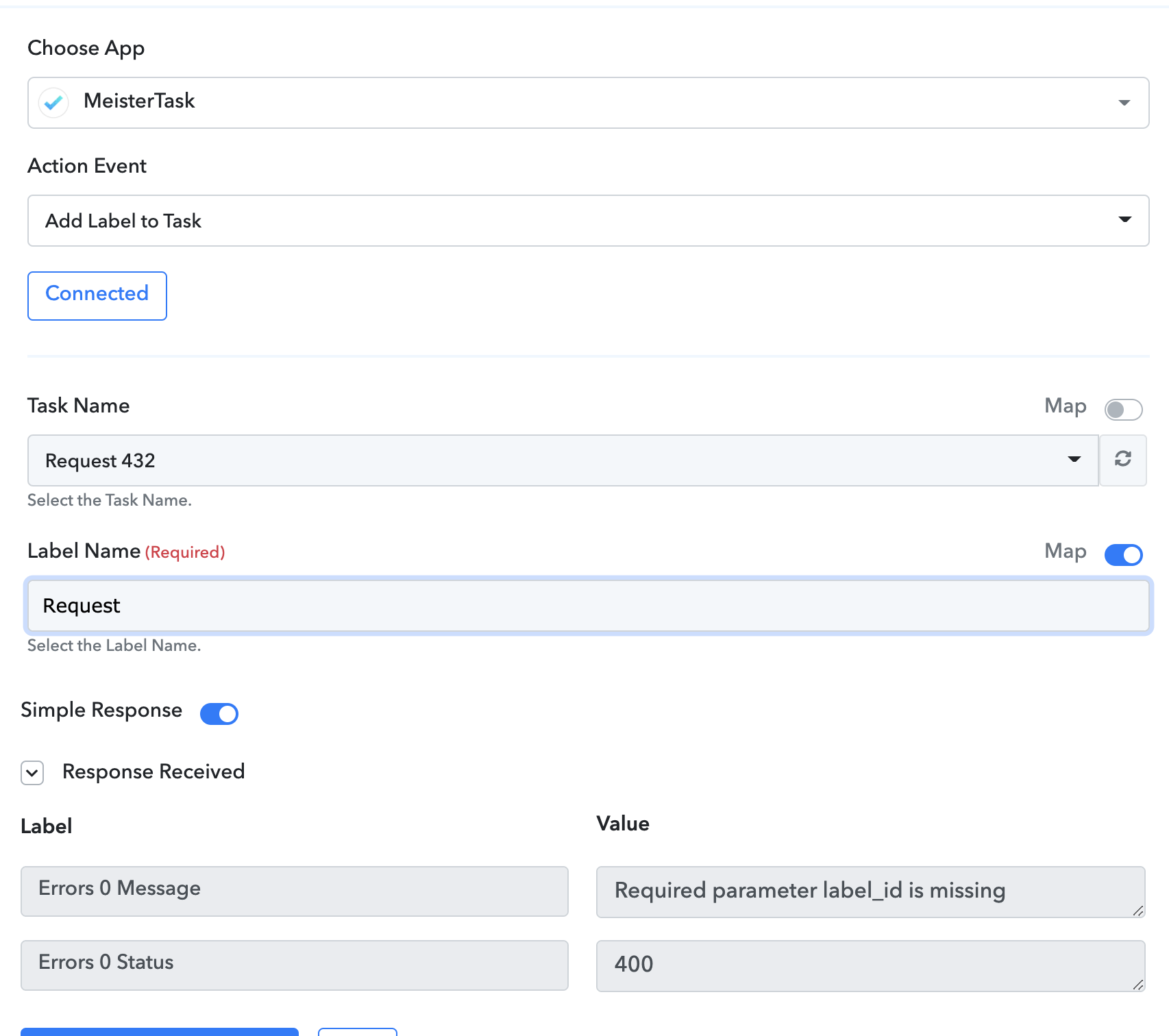The image size is (1169, 1036).
Task: Click the 'Select the Label Name.' hint text
Action: pyautogui.click(x=114, y=645)
